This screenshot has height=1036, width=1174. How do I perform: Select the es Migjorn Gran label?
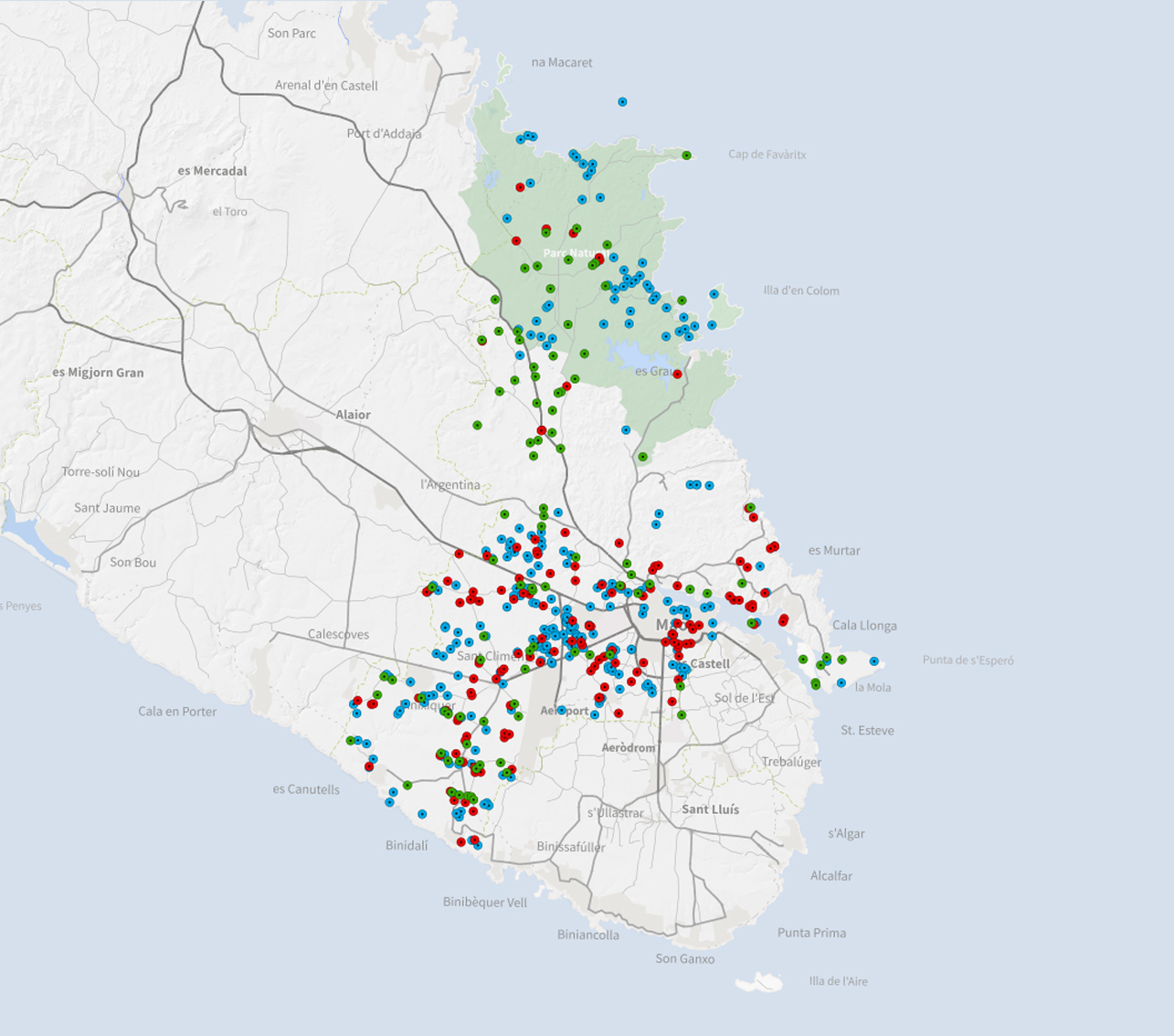98,373
